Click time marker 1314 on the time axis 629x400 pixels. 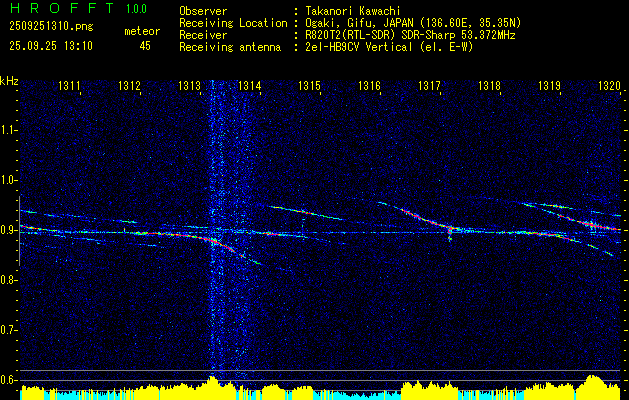(250, 85)
